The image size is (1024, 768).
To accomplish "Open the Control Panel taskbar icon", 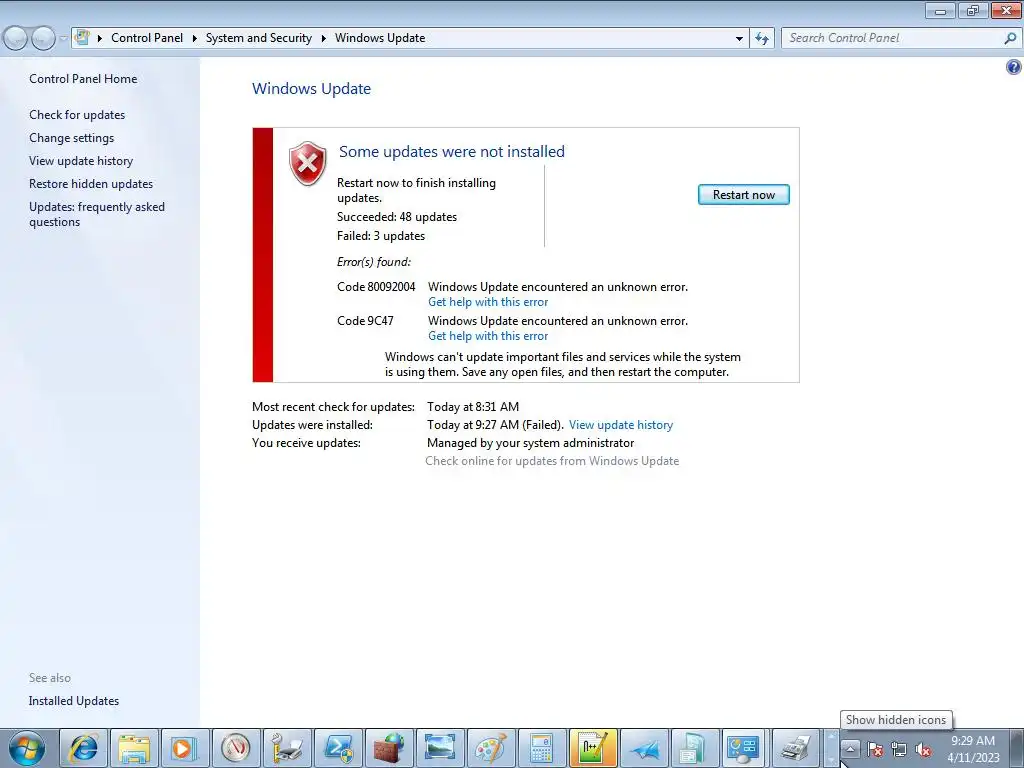I will point(745,748).
